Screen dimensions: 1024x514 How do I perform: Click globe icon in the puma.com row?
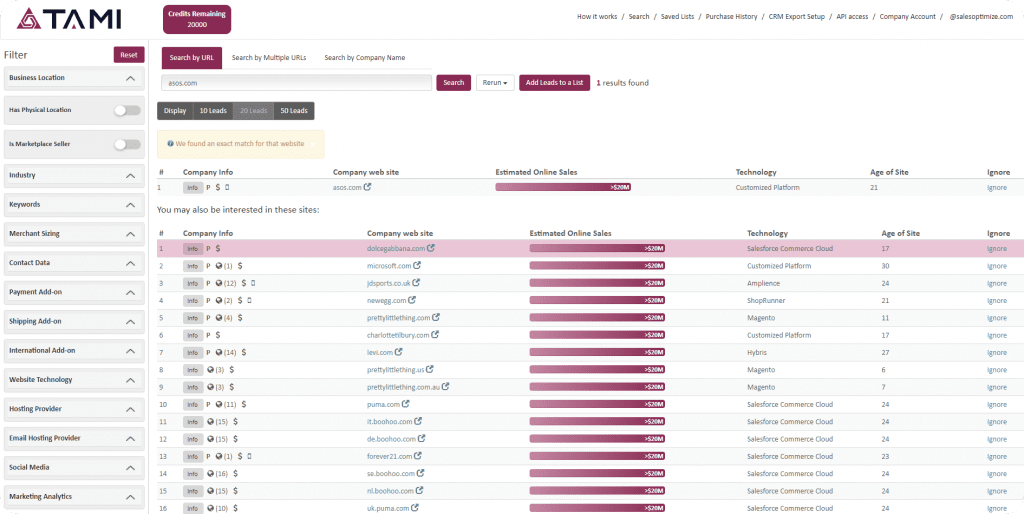click(219, 404)
